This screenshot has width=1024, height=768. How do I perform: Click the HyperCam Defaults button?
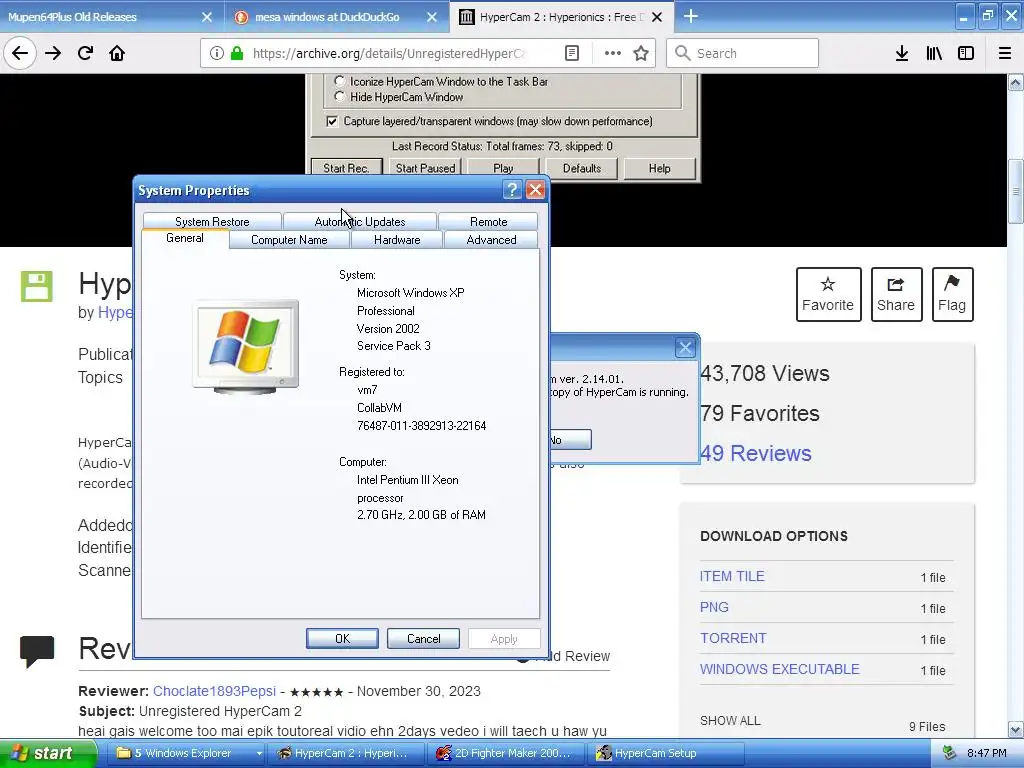coord(581,168)
